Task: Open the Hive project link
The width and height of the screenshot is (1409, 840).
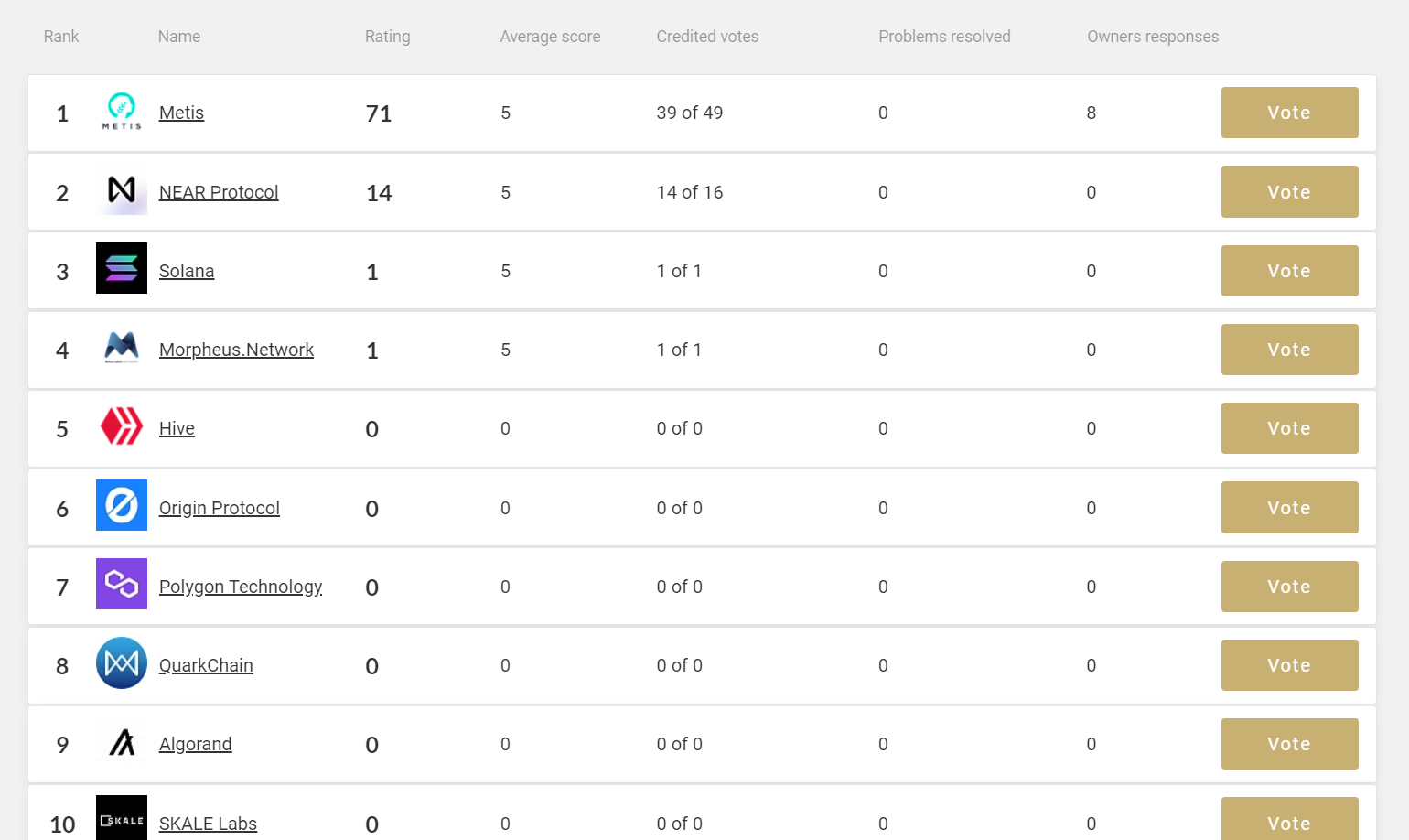Action: pyautogui.click(x=177, y=428)
